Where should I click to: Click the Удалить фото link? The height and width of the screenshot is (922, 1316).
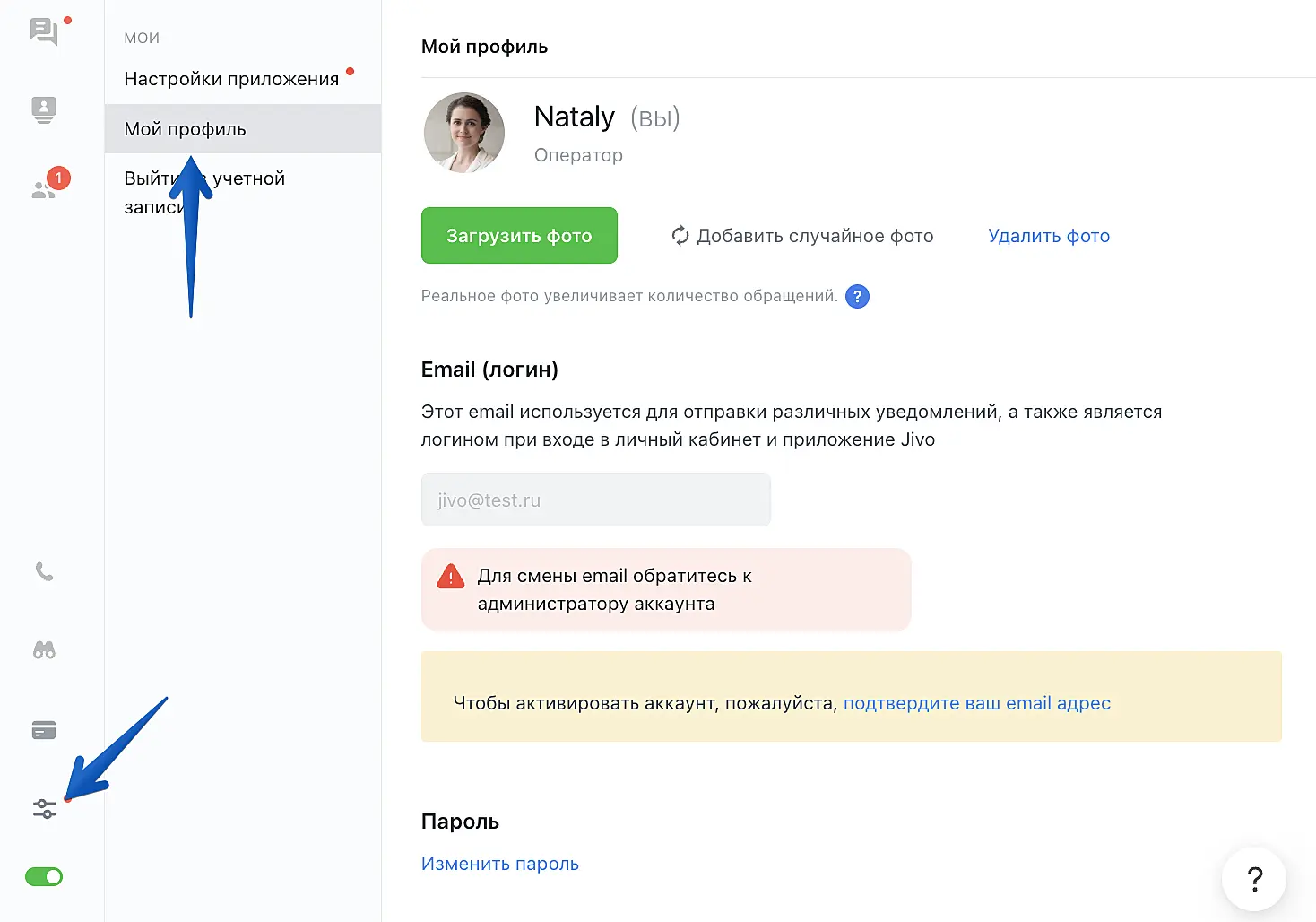(1049, 236)
